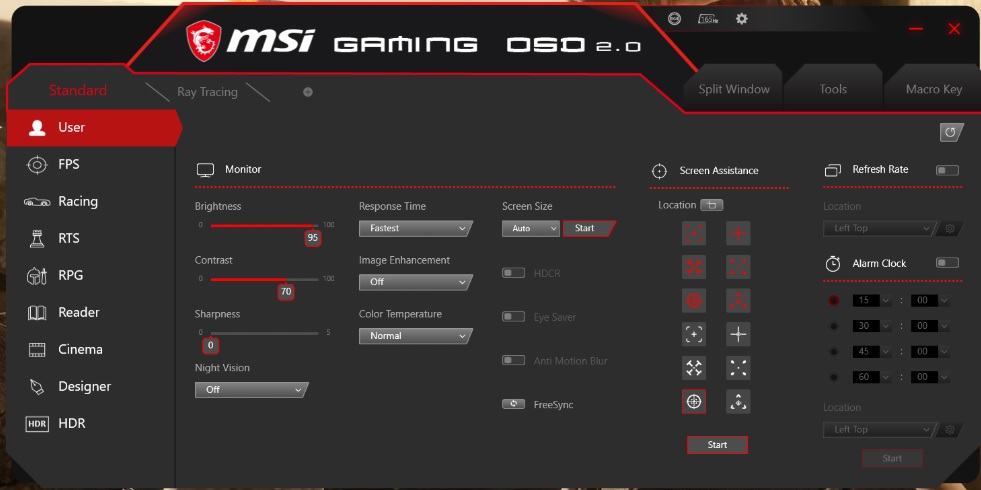981x490 pixels.
Task: Open gear beside Refresh Rate location dropdown
Action: pos(950,228)
